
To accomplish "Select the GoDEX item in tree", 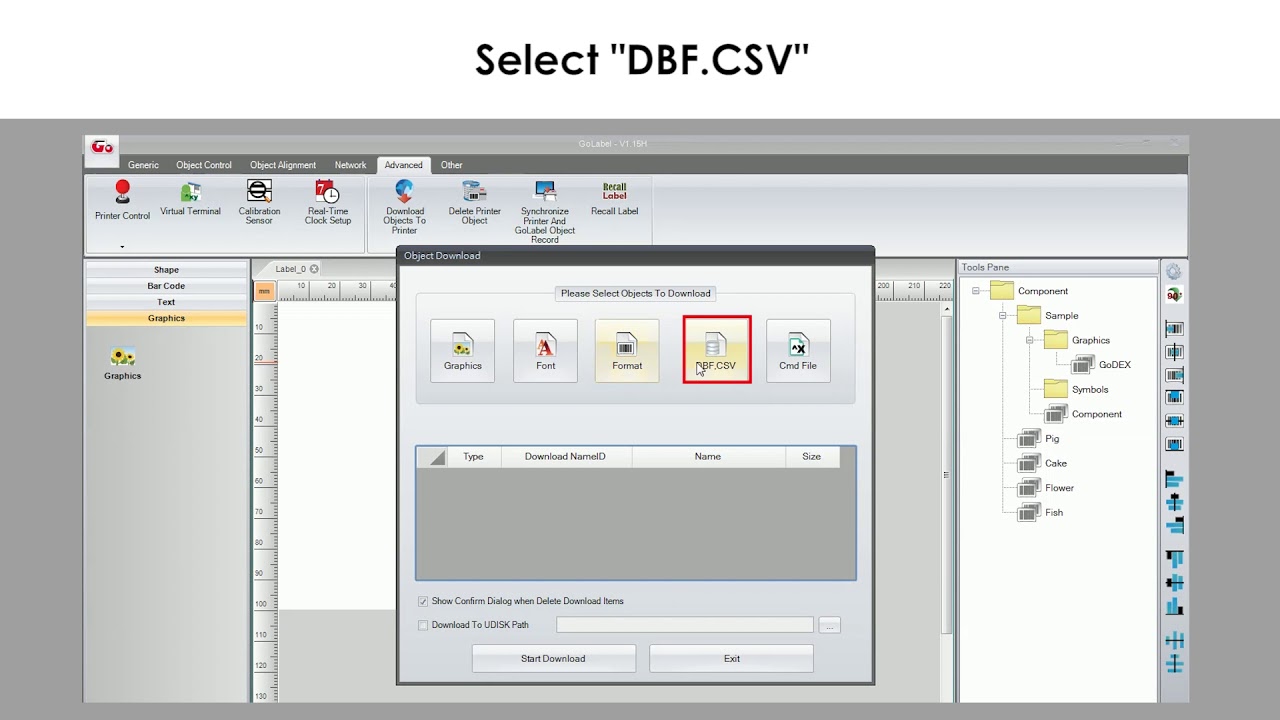I will 1114,365.
